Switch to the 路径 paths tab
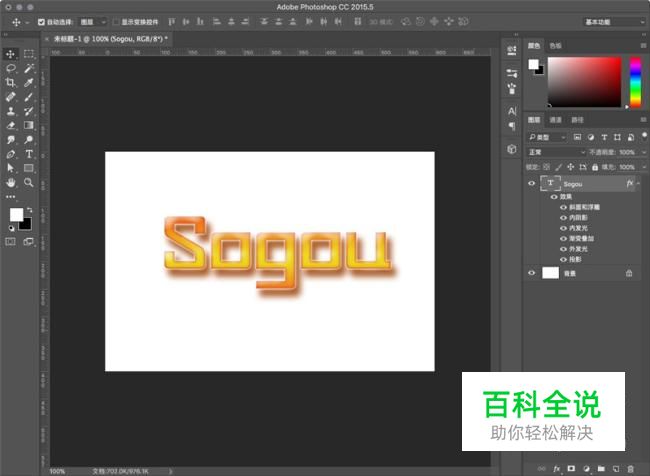The width and height of the screenshot is (650, 476). click(577, 120)
